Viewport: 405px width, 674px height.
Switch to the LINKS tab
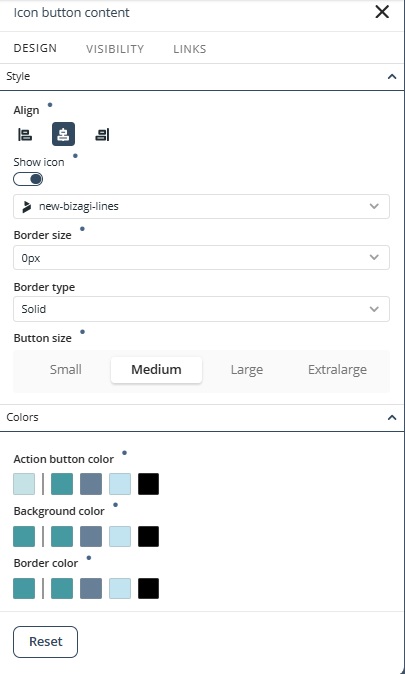click(190, 49)
